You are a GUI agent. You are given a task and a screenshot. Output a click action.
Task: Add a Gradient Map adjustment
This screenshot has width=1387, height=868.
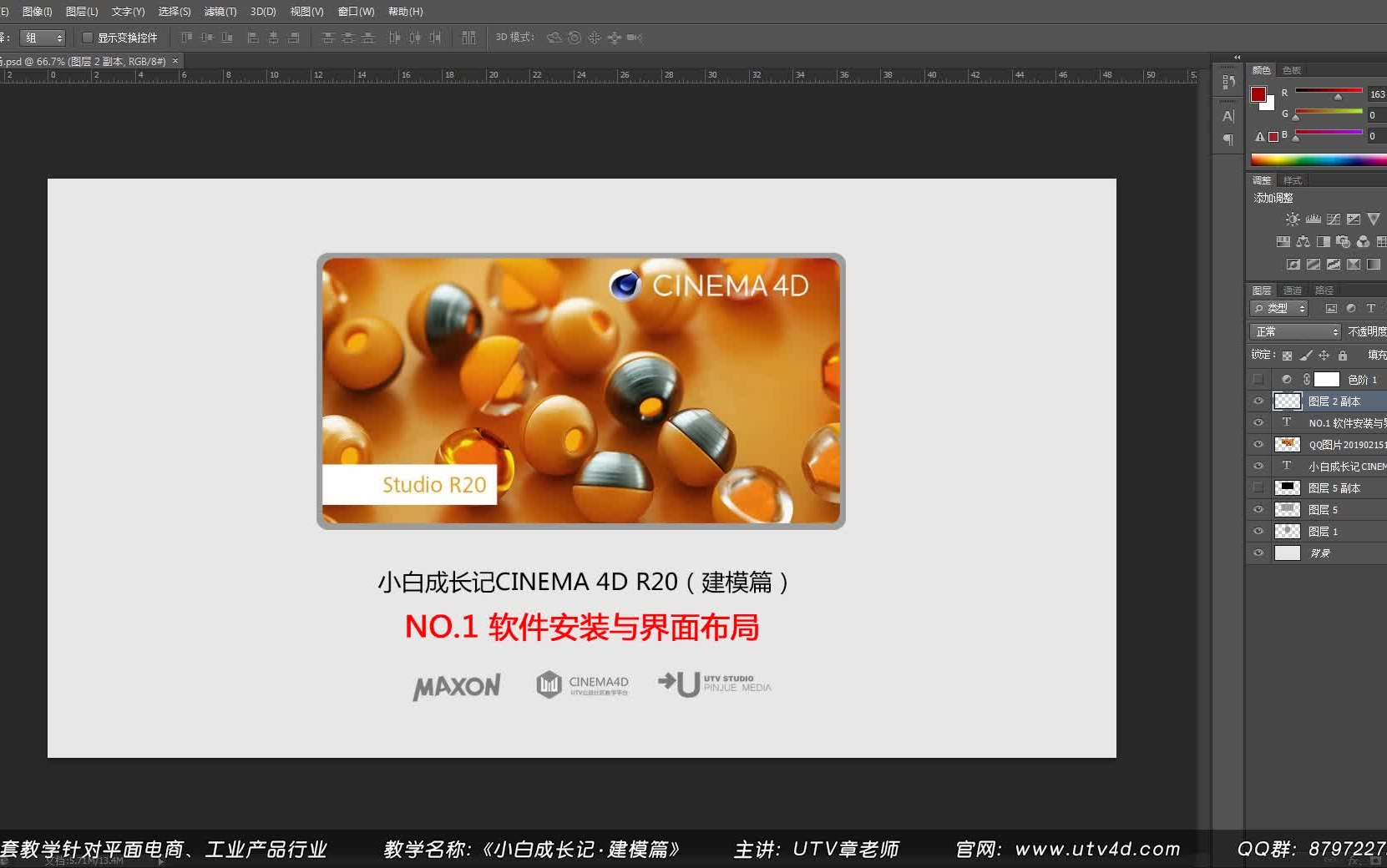[x=1374, y=265]
